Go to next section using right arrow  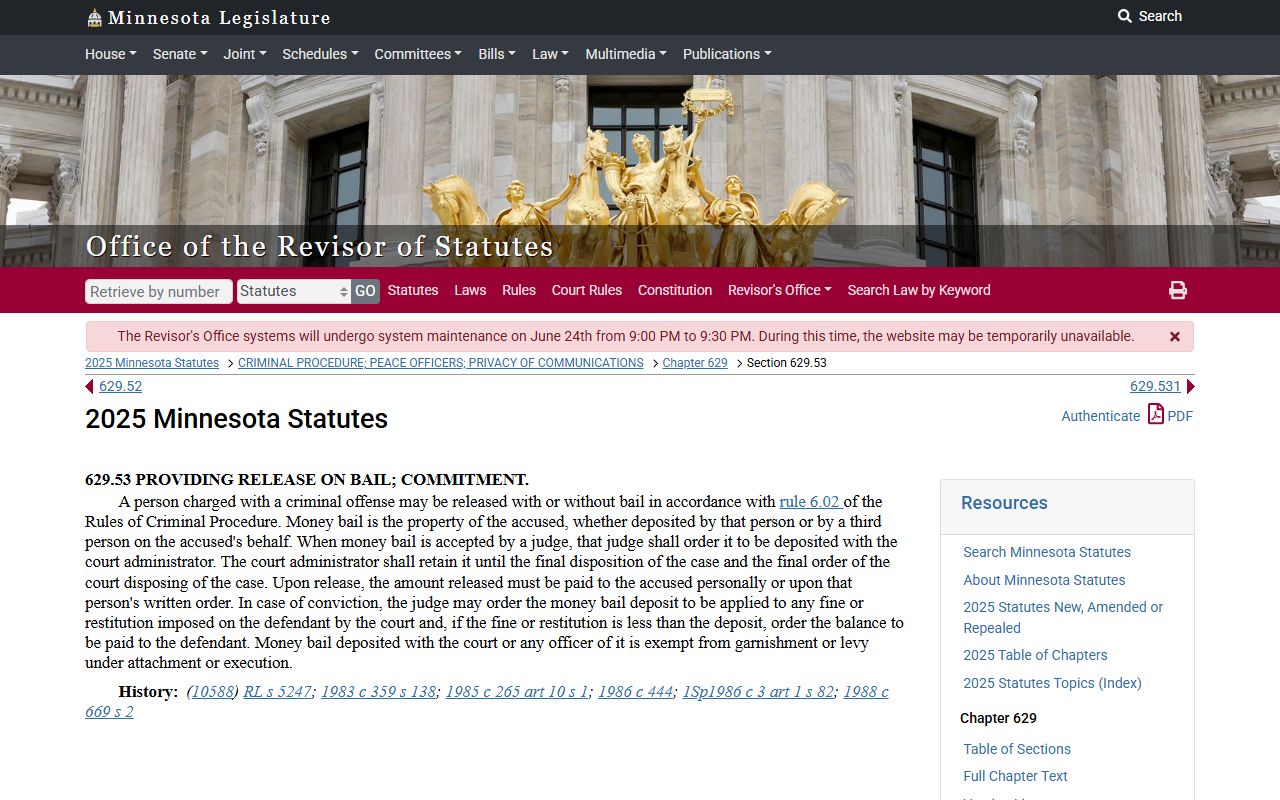pos(1190,387)
